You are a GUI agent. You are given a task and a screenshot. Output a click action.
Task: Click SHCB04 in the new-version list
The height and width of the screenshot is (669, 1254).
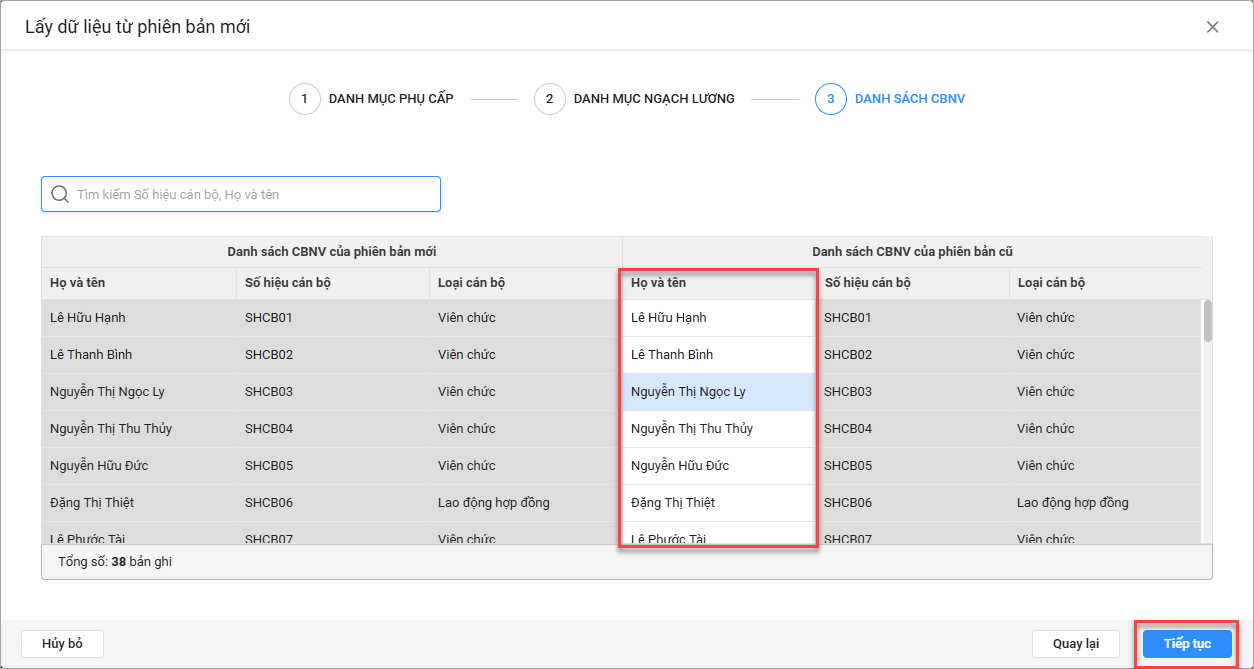269,429
